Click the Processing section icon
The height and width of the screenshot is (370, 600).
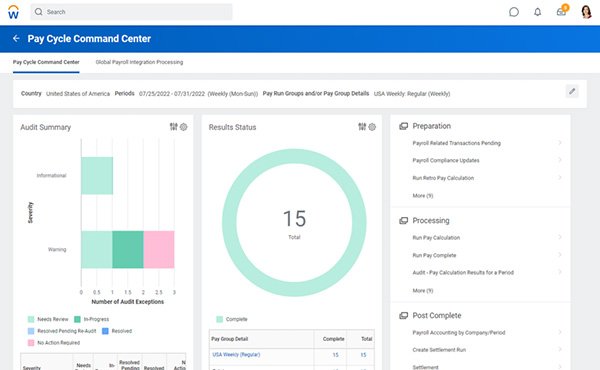coord(403,220)
